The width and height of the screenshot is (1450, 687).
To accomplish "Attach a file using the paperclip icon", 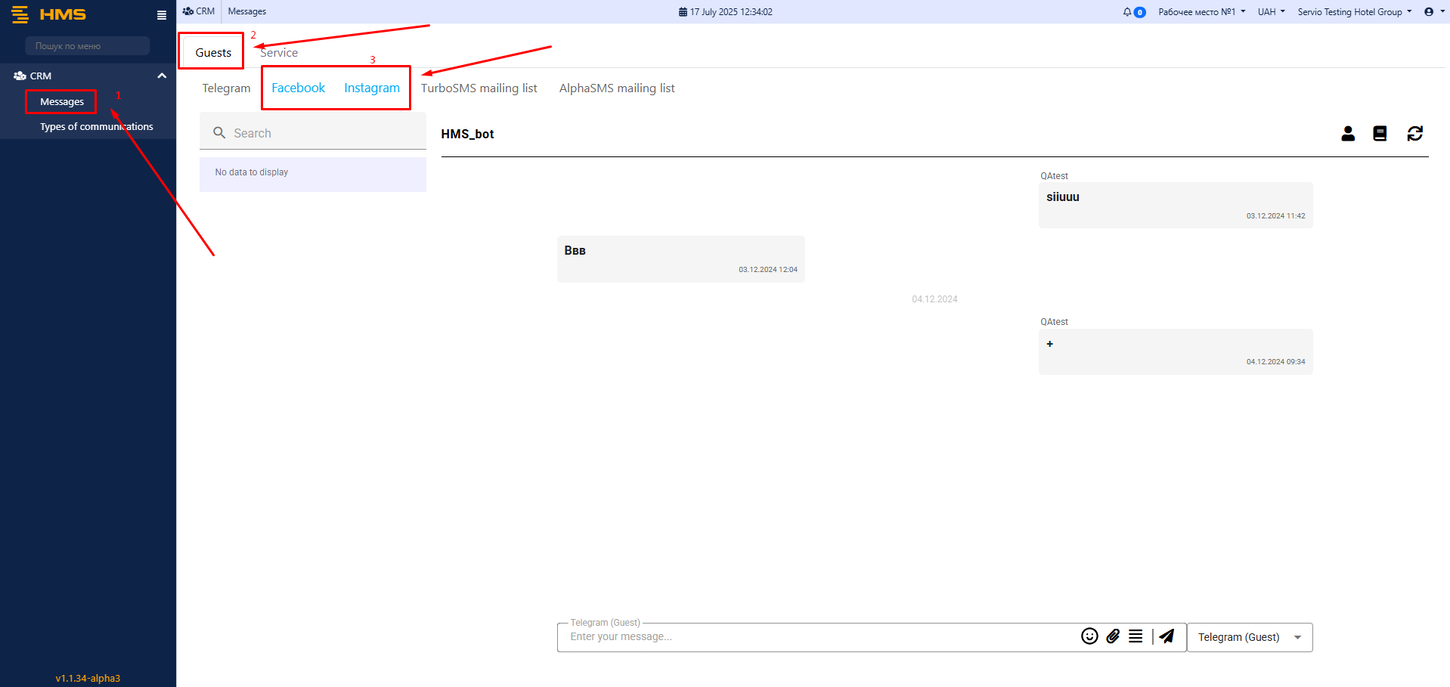I will tap(1113, 636).
